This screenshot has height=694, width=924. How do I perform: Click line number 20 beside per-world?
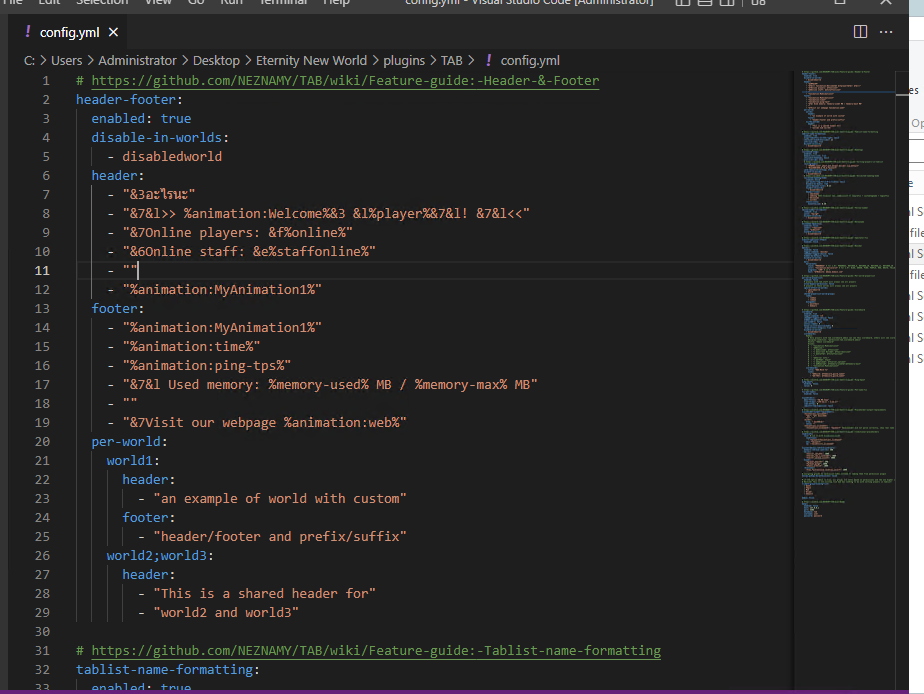pyautogui.click(x=42, y=441)
